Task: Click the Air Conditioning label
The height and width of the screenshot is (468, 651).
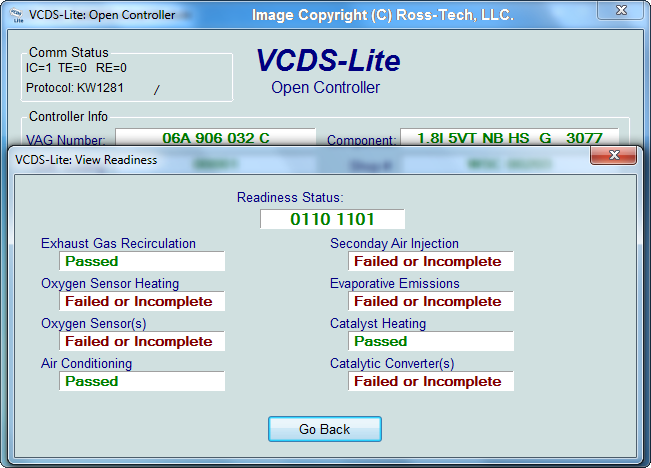Action: [86, 363]
